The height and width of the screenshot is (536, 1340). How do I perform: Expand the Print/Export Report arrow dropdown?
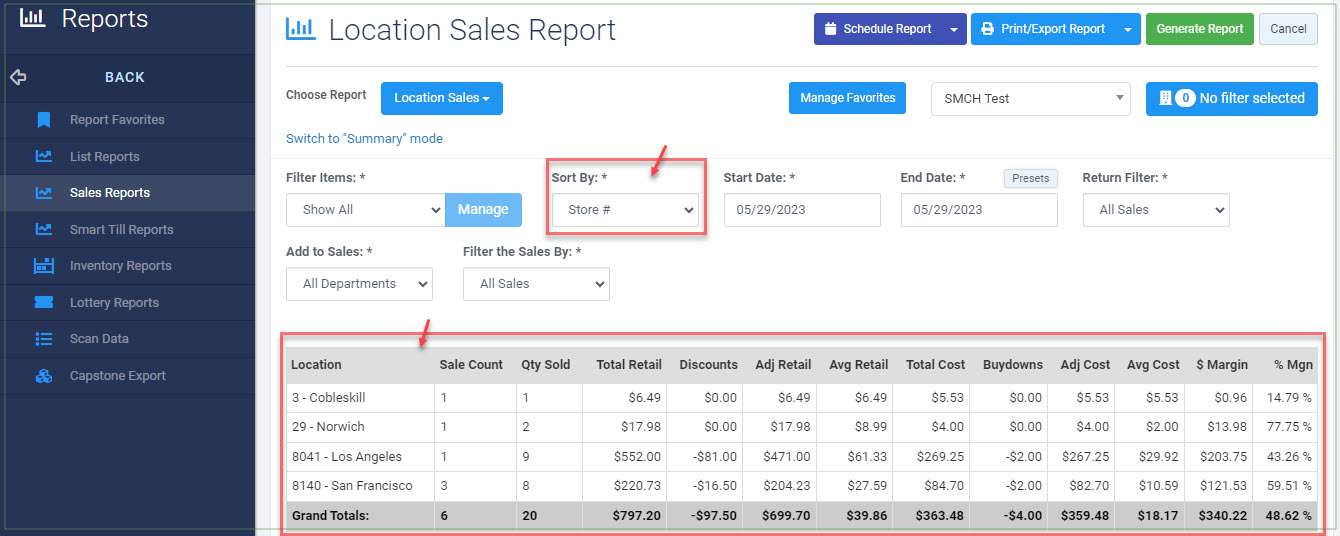click(x=1127, y=30)
